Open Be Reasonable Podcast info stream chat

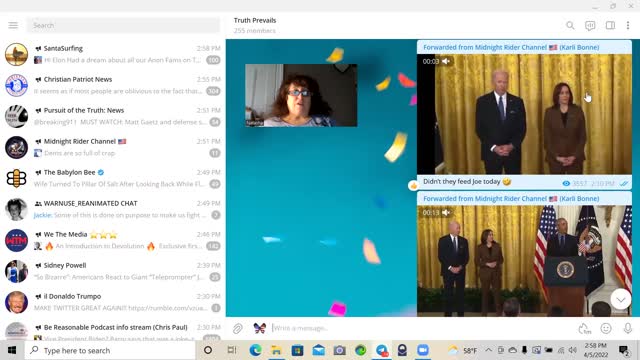point(113,330)
